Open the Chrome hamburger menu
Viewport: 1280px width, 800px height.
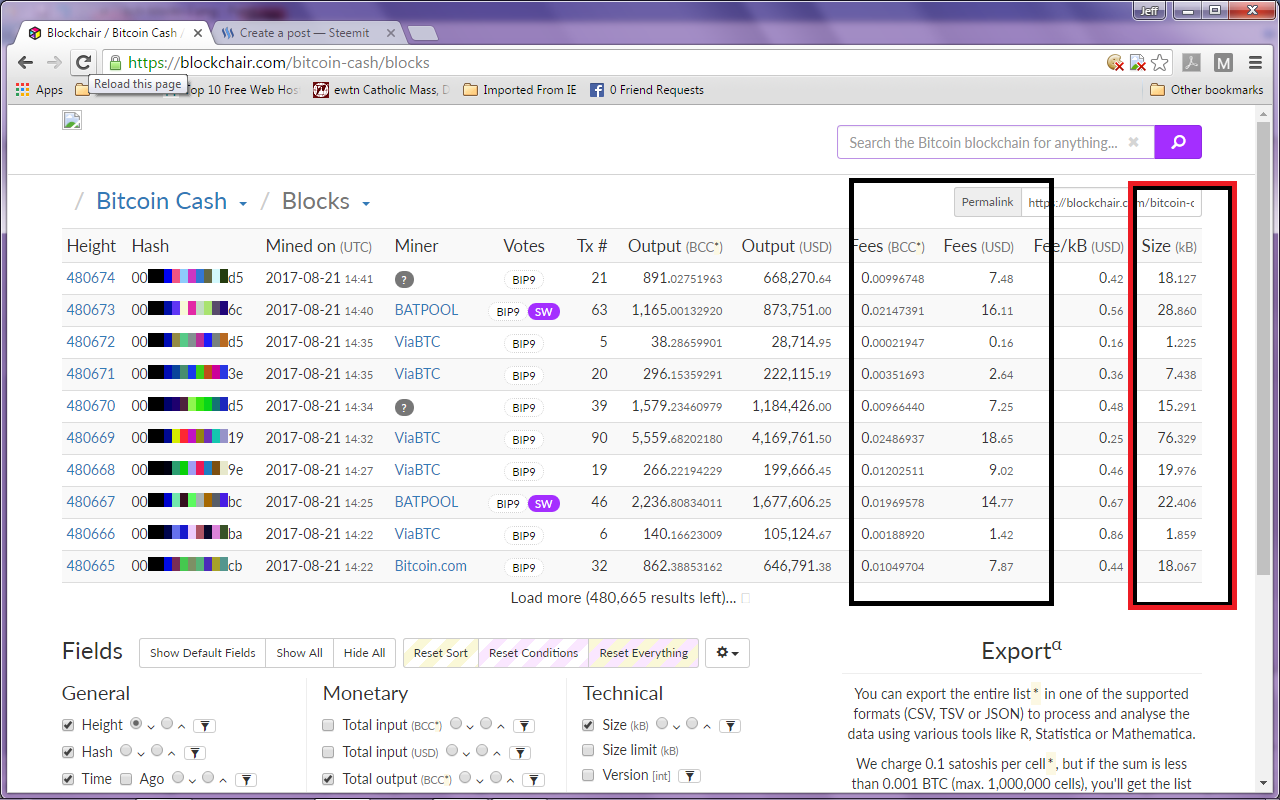(x=1256, y=63)
